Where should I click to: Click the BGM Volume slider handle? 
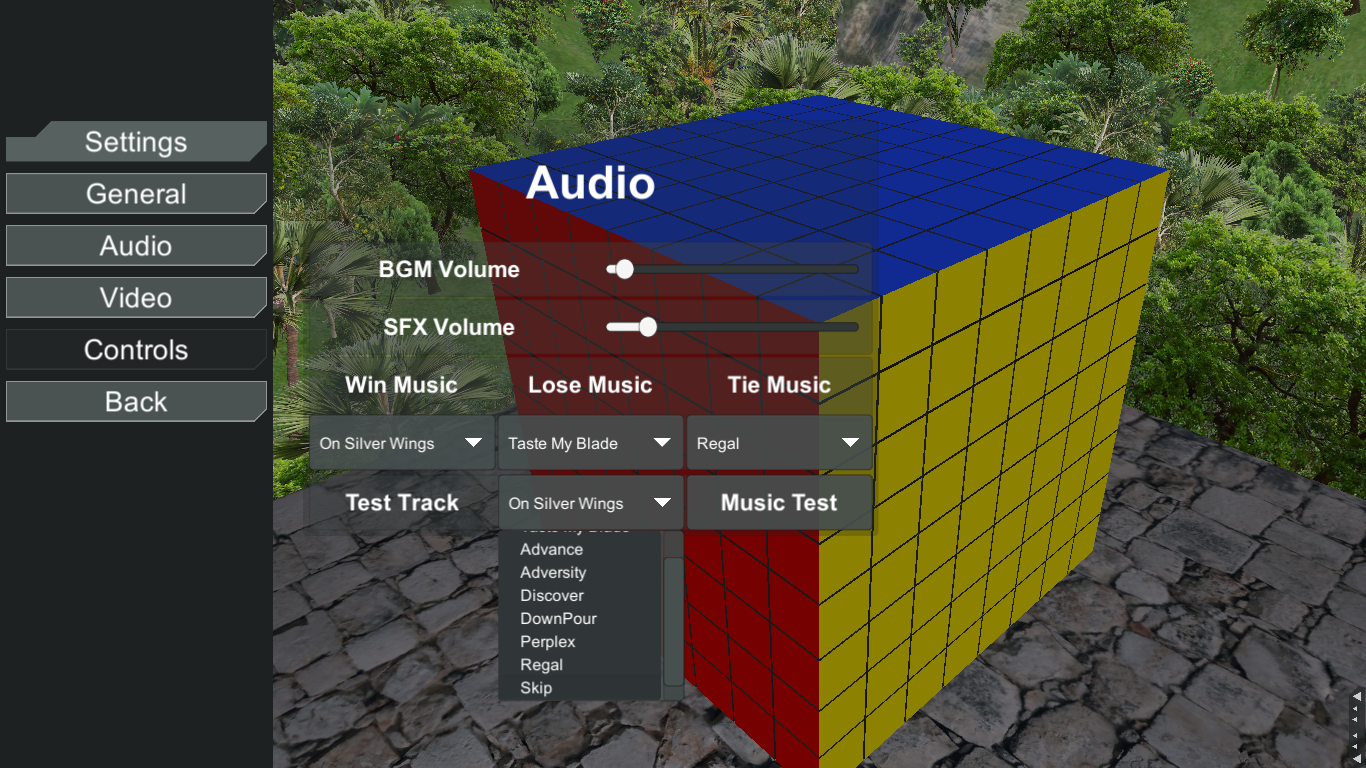(625, 269)
